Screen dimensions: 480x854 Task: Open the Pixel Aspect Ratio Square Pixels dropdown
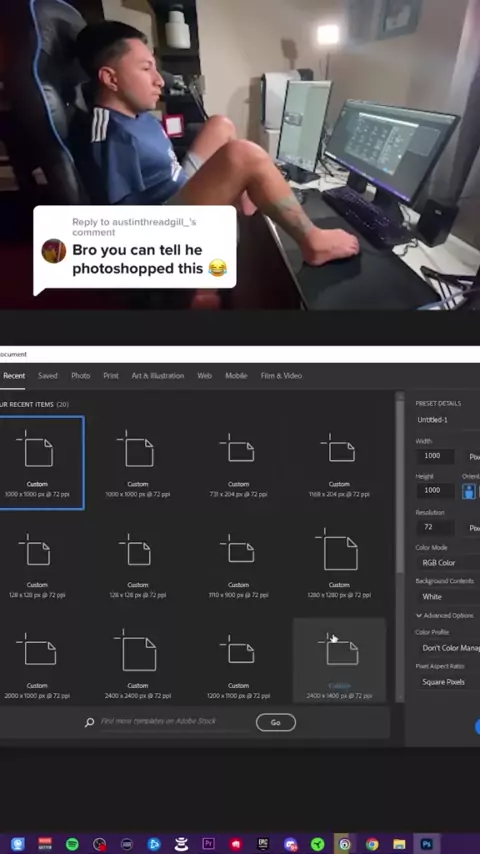pos(448,682)
